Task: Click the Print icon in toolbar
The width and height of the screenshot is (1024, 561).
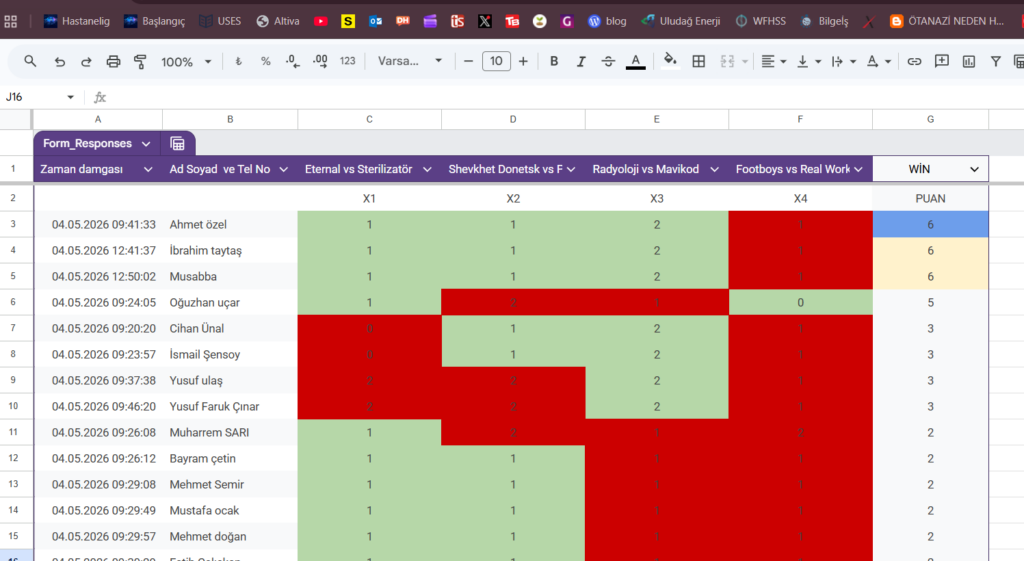Action: click(x=113, y=61)
